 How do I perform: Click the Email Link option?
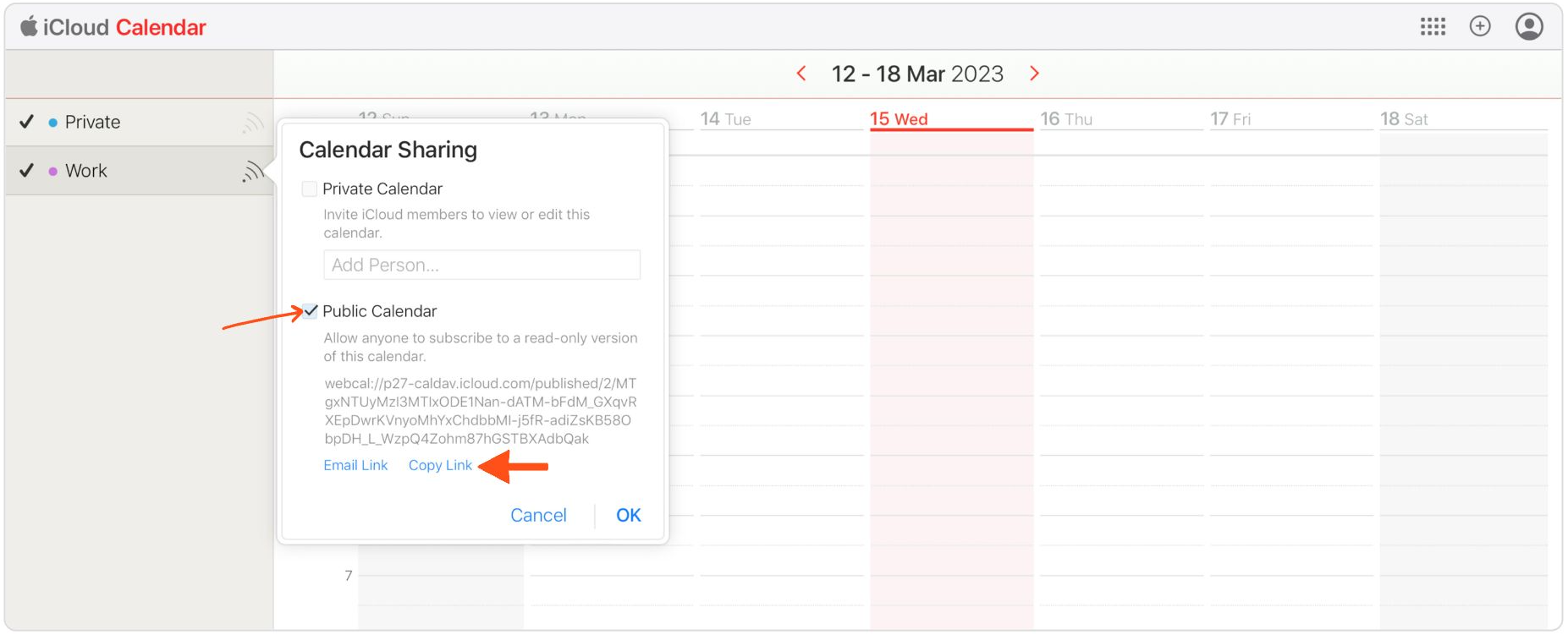coord(355,465)
